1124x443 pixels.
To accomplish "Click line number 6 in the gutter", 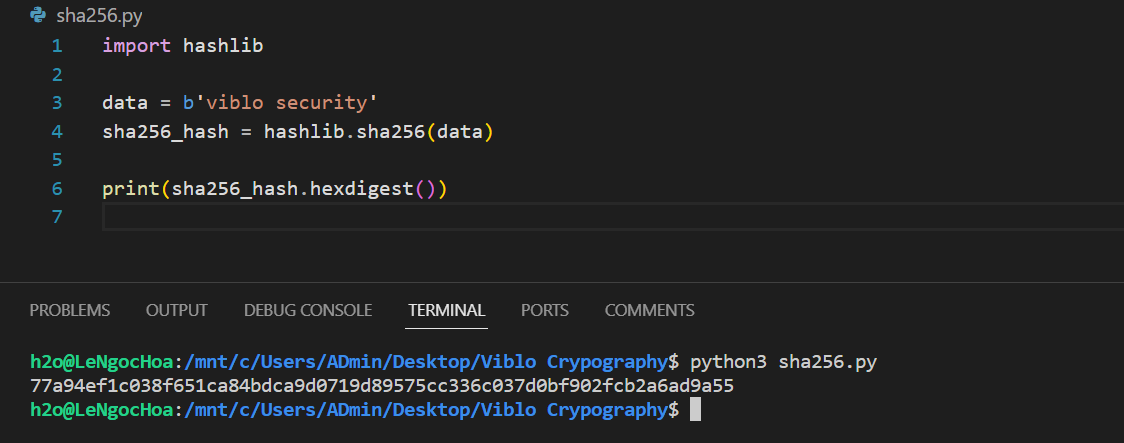I will click(56, 188).
